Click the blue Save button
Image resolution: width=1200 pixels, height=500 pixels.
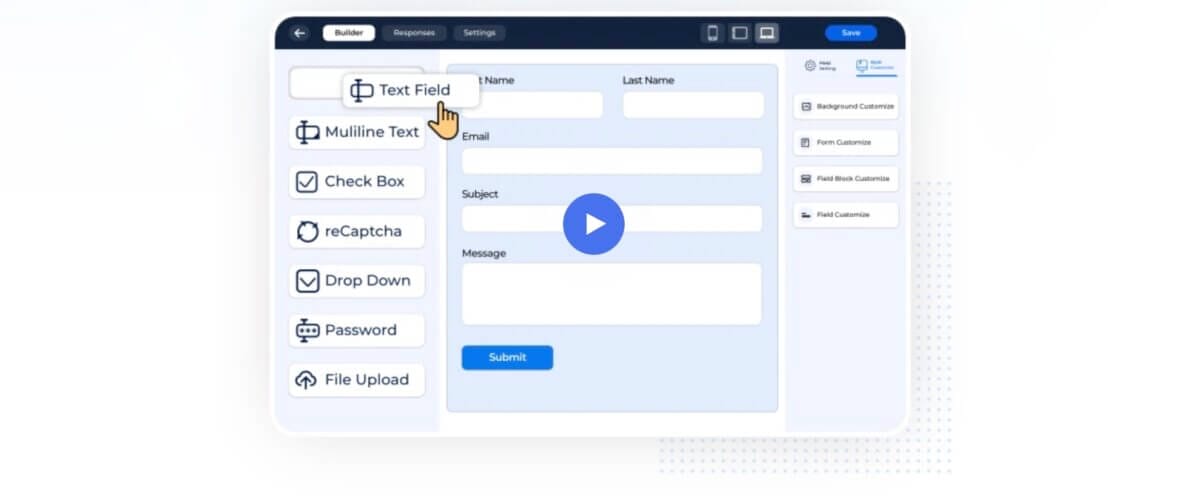tap(851, 33)
